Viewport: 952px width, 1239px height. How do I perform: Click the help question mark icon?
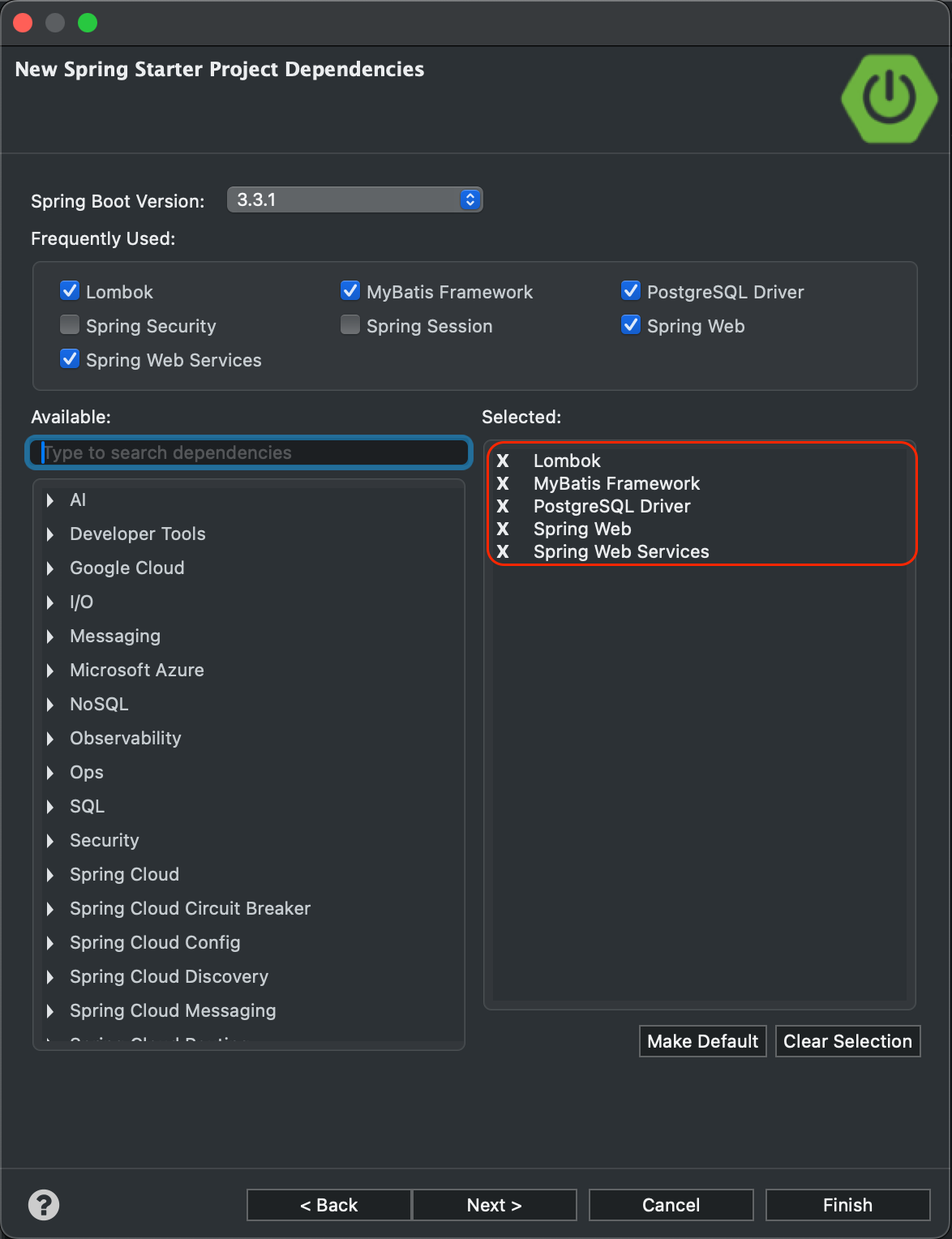pyautogui.click(x=44, y=1204)
